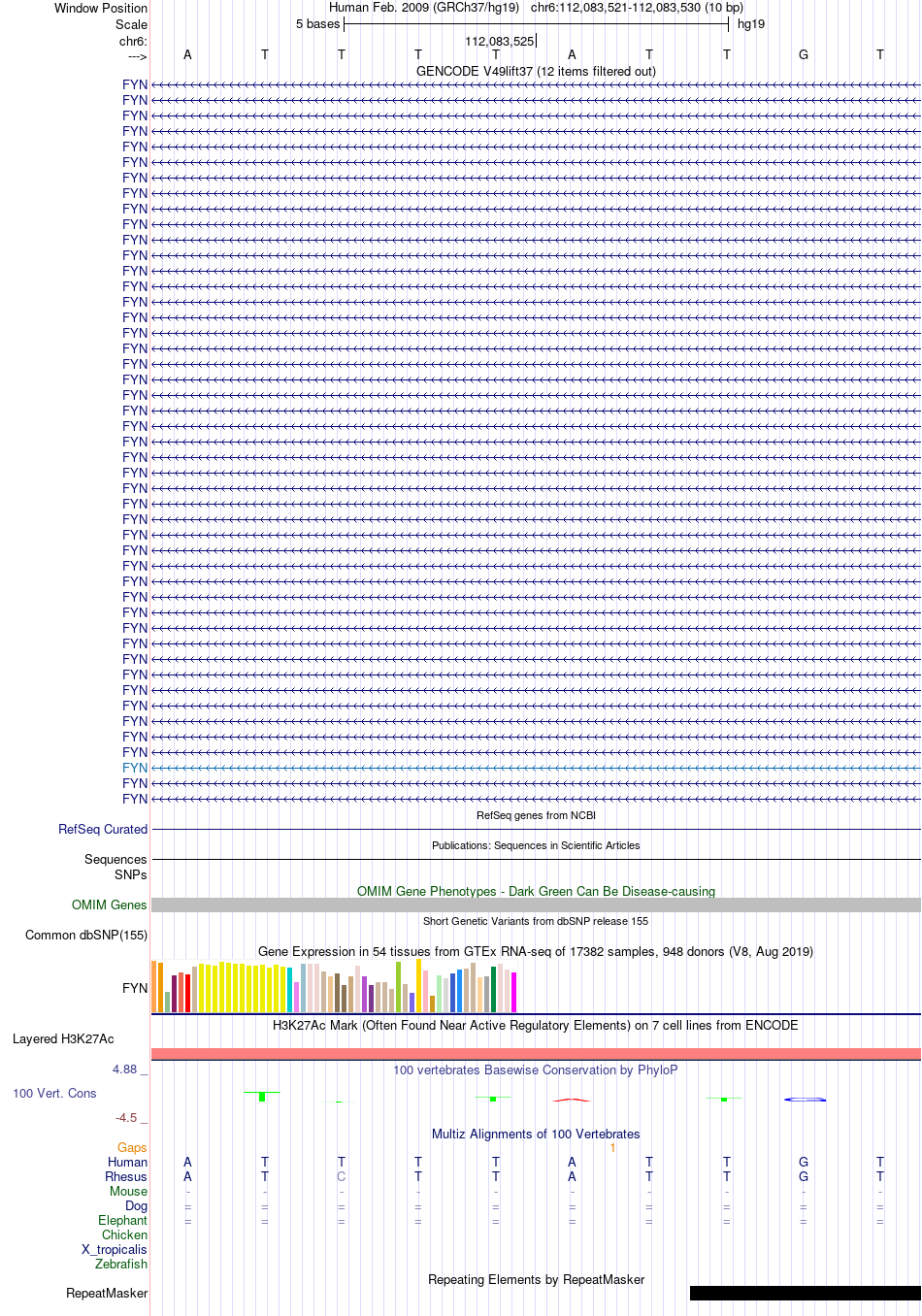Open the RefSeq Curated track label
Viewport: 922px width, 1316px height.
click(103, 829)
